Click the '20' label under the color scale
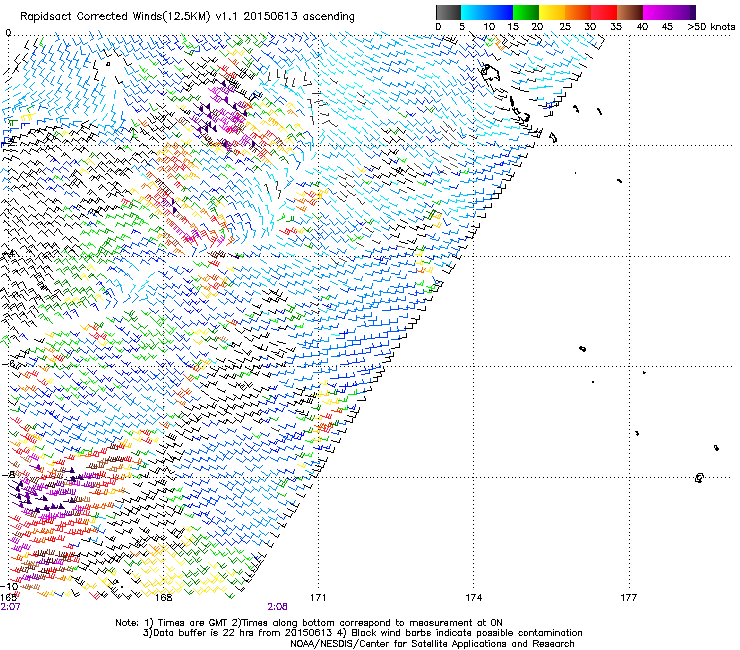The image size is (740, 650). coord(538,27)
